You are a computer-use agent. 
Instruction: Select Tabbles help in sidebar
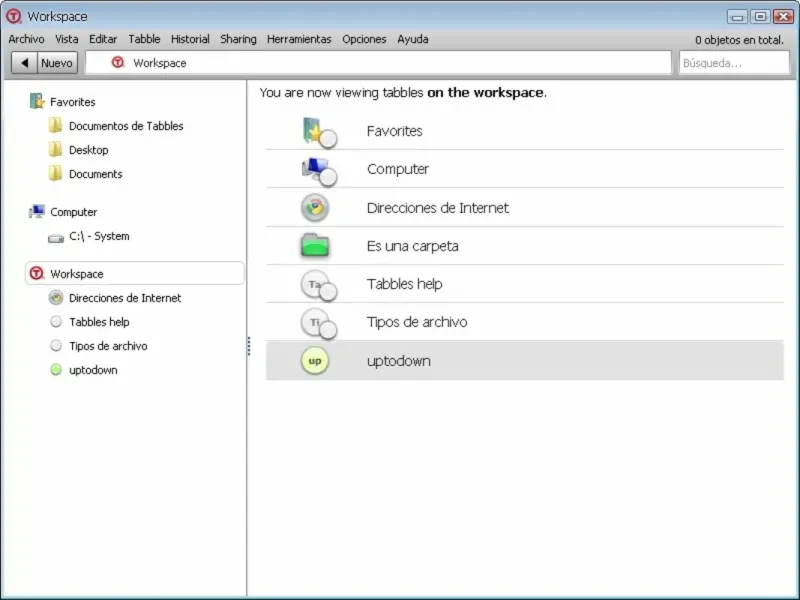pyautogui.click(x=99, y=322)
